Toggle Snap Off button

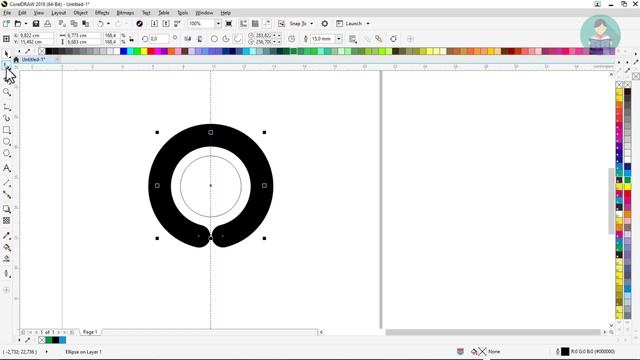281,24
